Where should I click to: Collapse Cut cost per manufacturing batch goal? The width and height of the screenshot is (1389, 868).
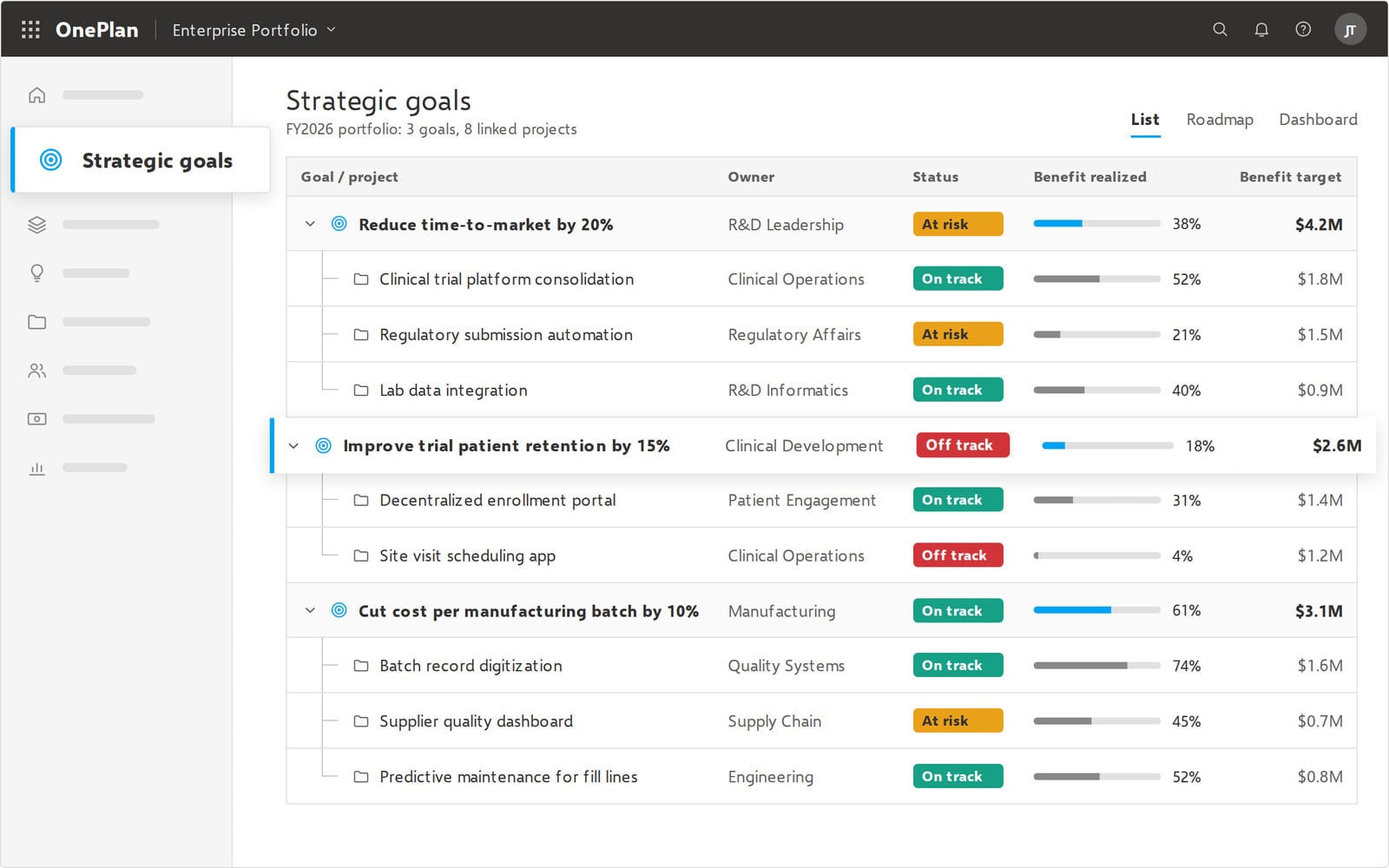(310, 610)
